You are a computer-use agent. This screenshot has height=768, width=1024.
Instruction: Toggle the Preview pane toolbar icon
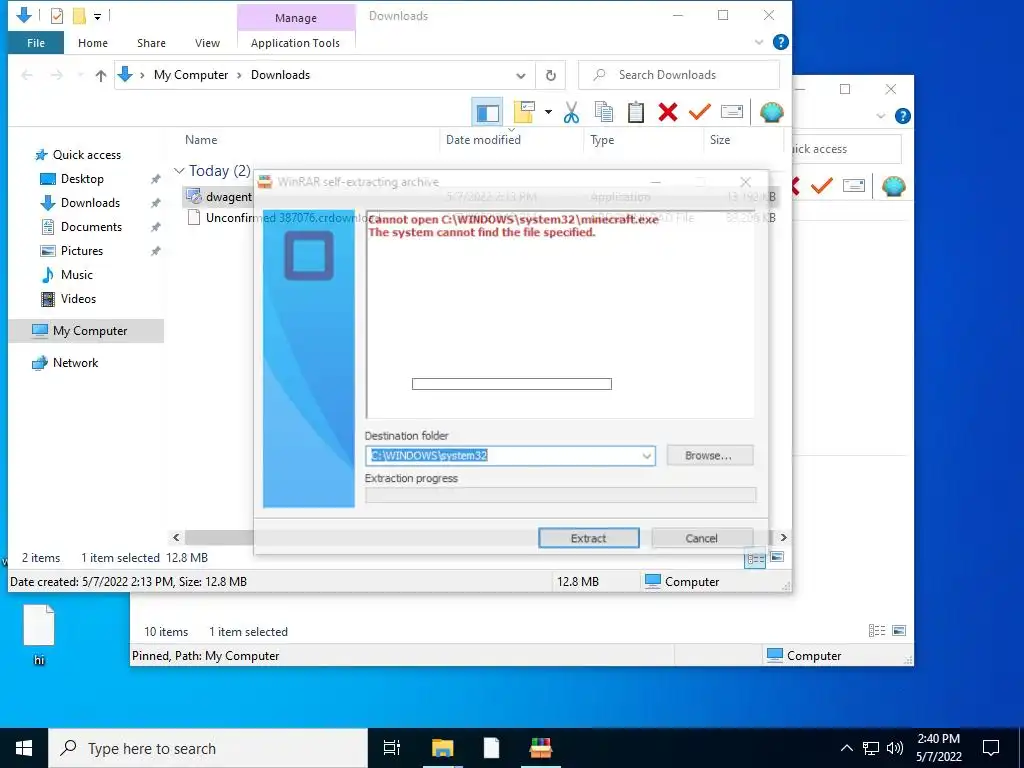487,112
